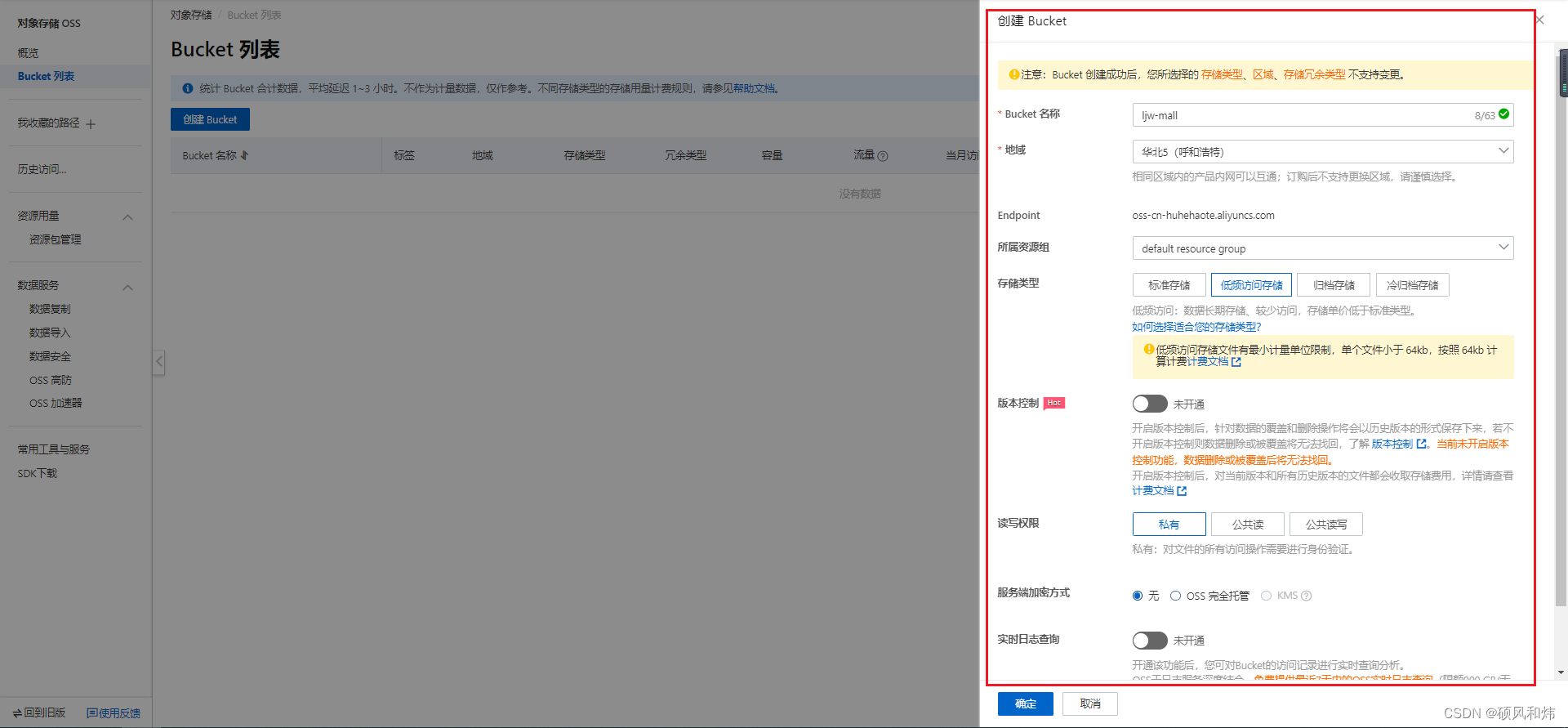Click the blue 创建 Bucket button
The width and height of the screenshot is (1568, 728).
click(210, 119)
